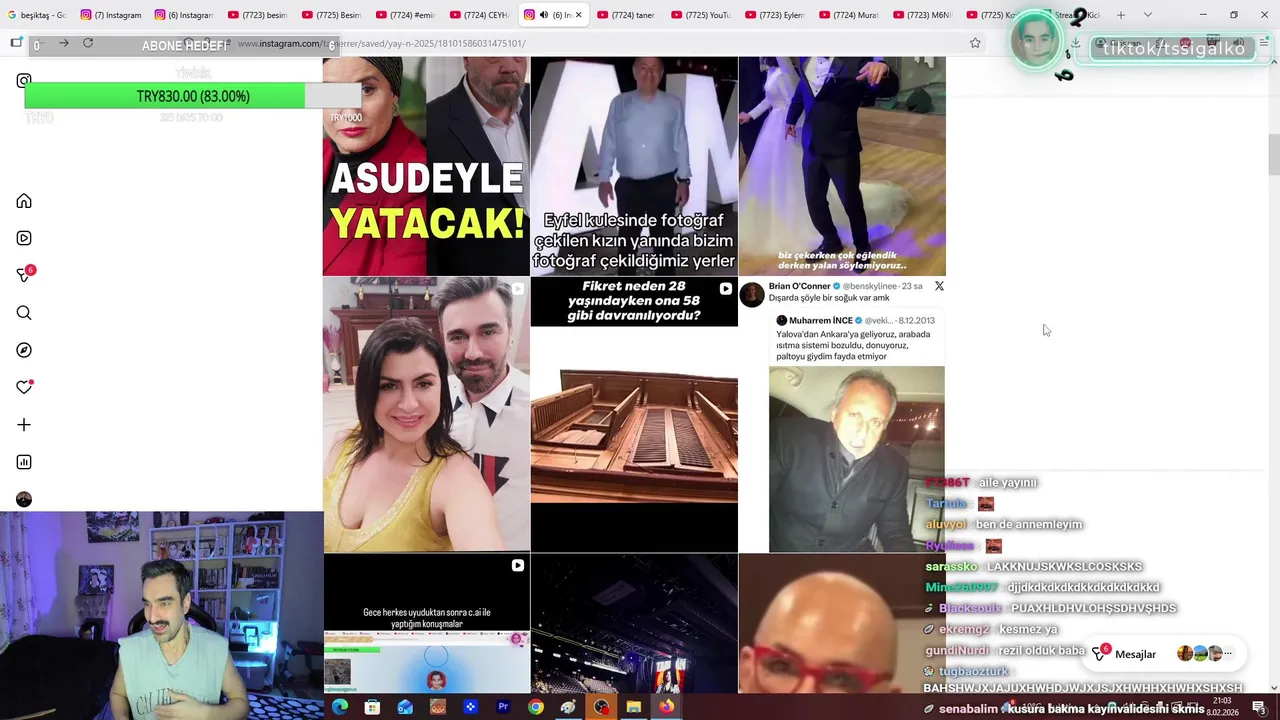Open Explore with the compass icon

point(24,350)
